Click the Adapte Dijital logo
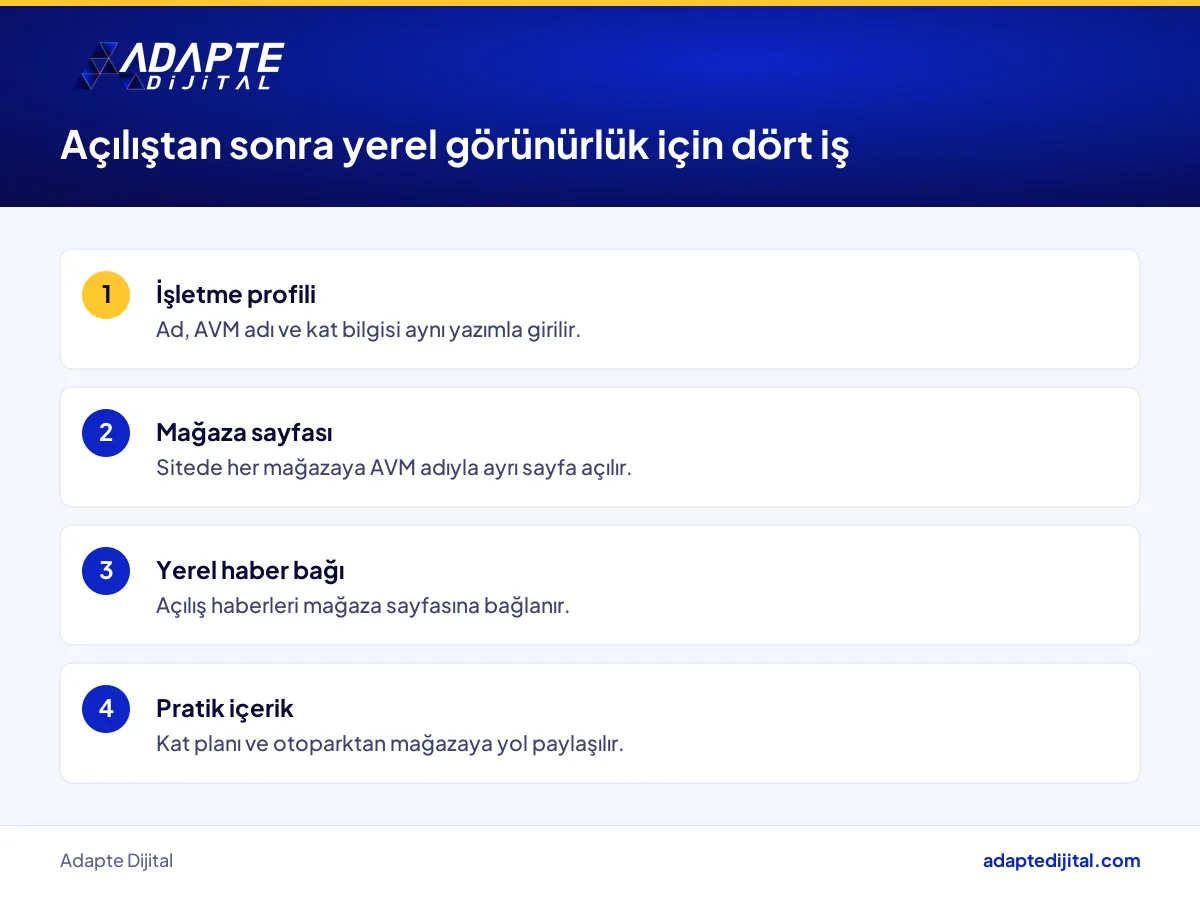Viewport: 1200px width, 911px height. [179, 67]
